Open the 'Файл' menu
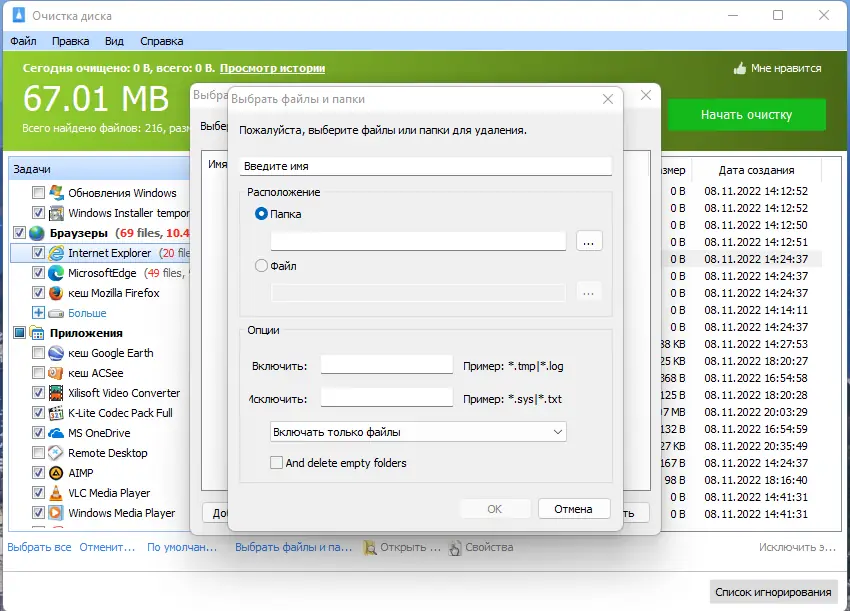Image resolution: width=850 pixels, height=611 pixels. [23, 41]
